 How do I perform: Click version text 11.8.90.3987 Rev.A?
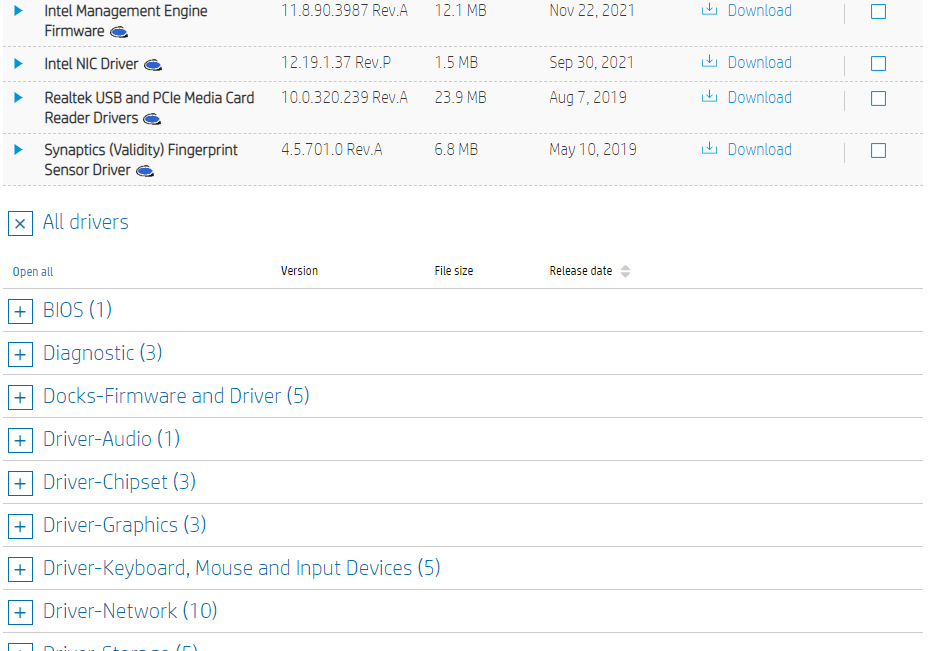click(x=344, y=11)
